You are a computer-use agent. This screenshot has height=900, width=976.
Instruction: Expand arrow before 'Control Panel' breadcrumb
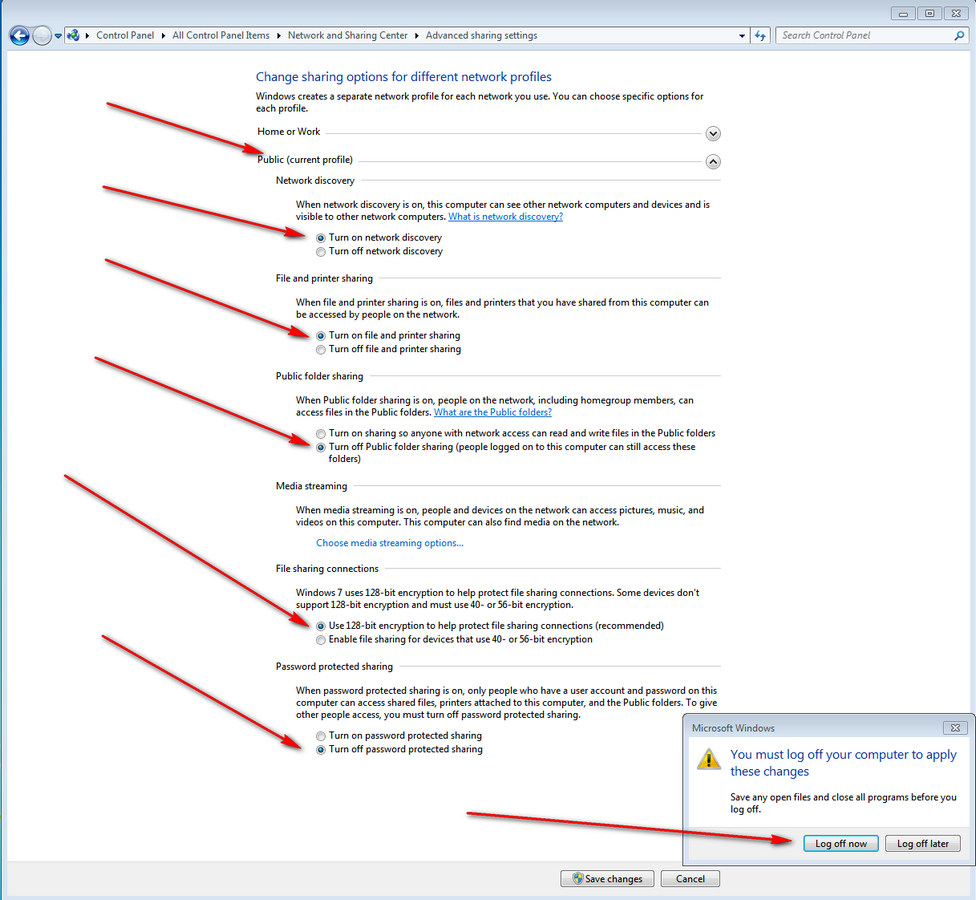point(87,36)
